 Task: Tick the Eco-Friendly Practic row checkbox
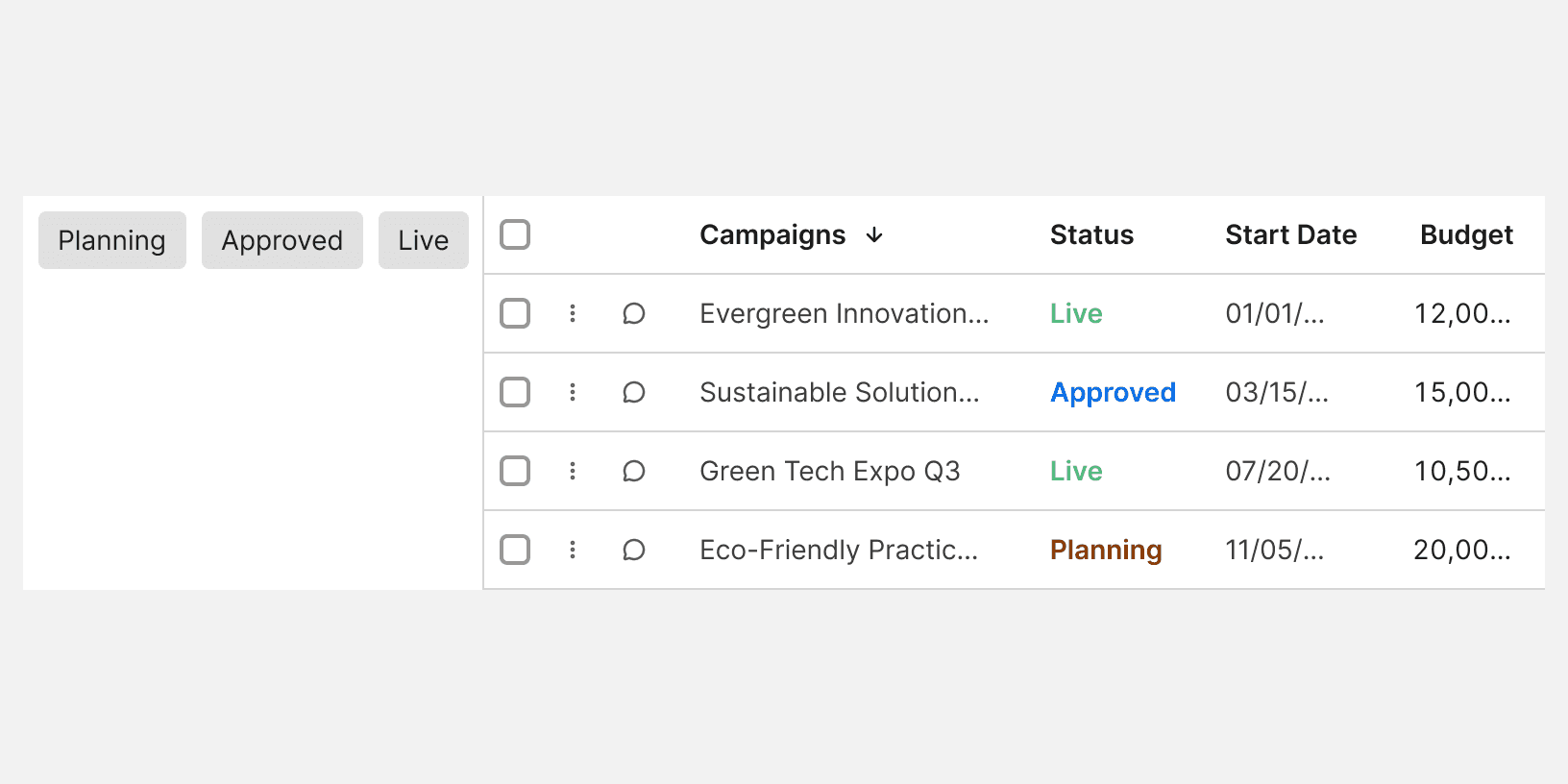pos(515,550)
